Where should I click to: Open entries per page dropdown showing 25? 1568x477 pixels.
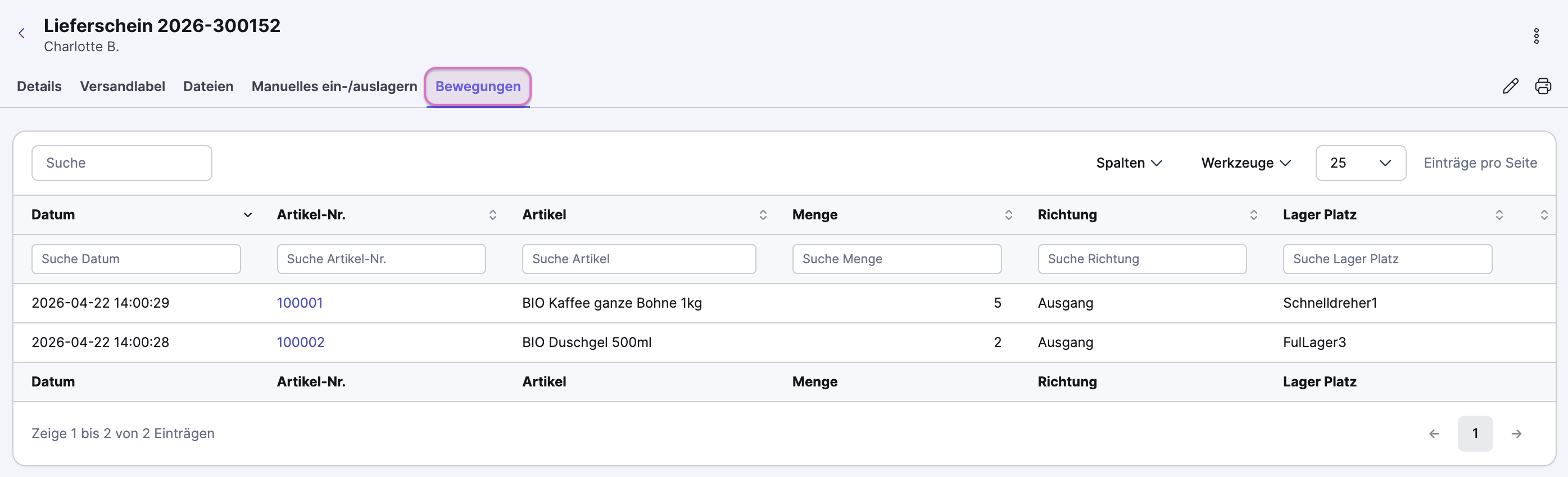tap(1360, 163)
